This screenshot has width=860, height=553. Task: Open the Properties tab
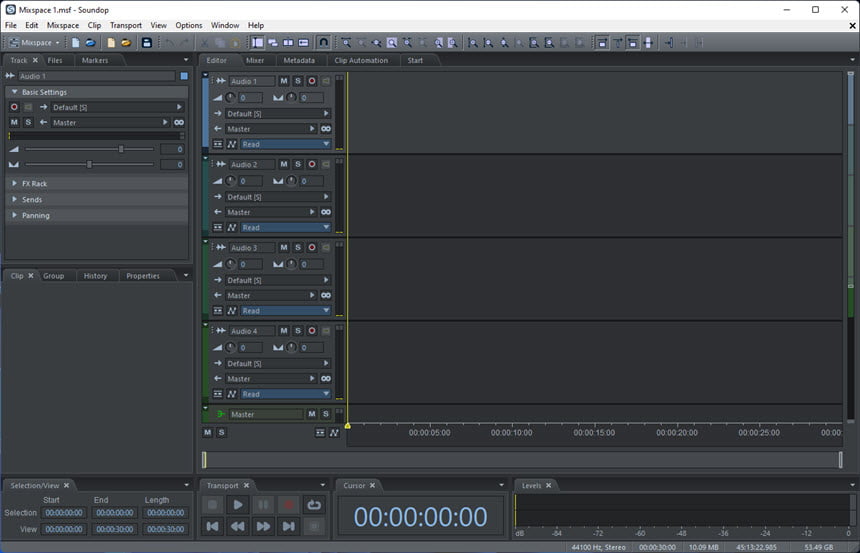(143, 276)
